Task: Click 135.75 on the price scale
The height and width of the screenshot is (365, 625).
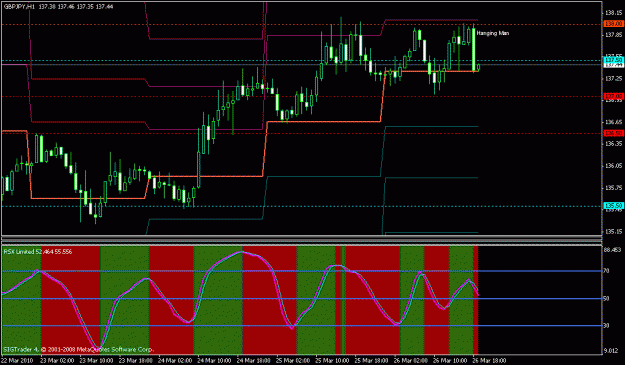Action: (614, 187)
